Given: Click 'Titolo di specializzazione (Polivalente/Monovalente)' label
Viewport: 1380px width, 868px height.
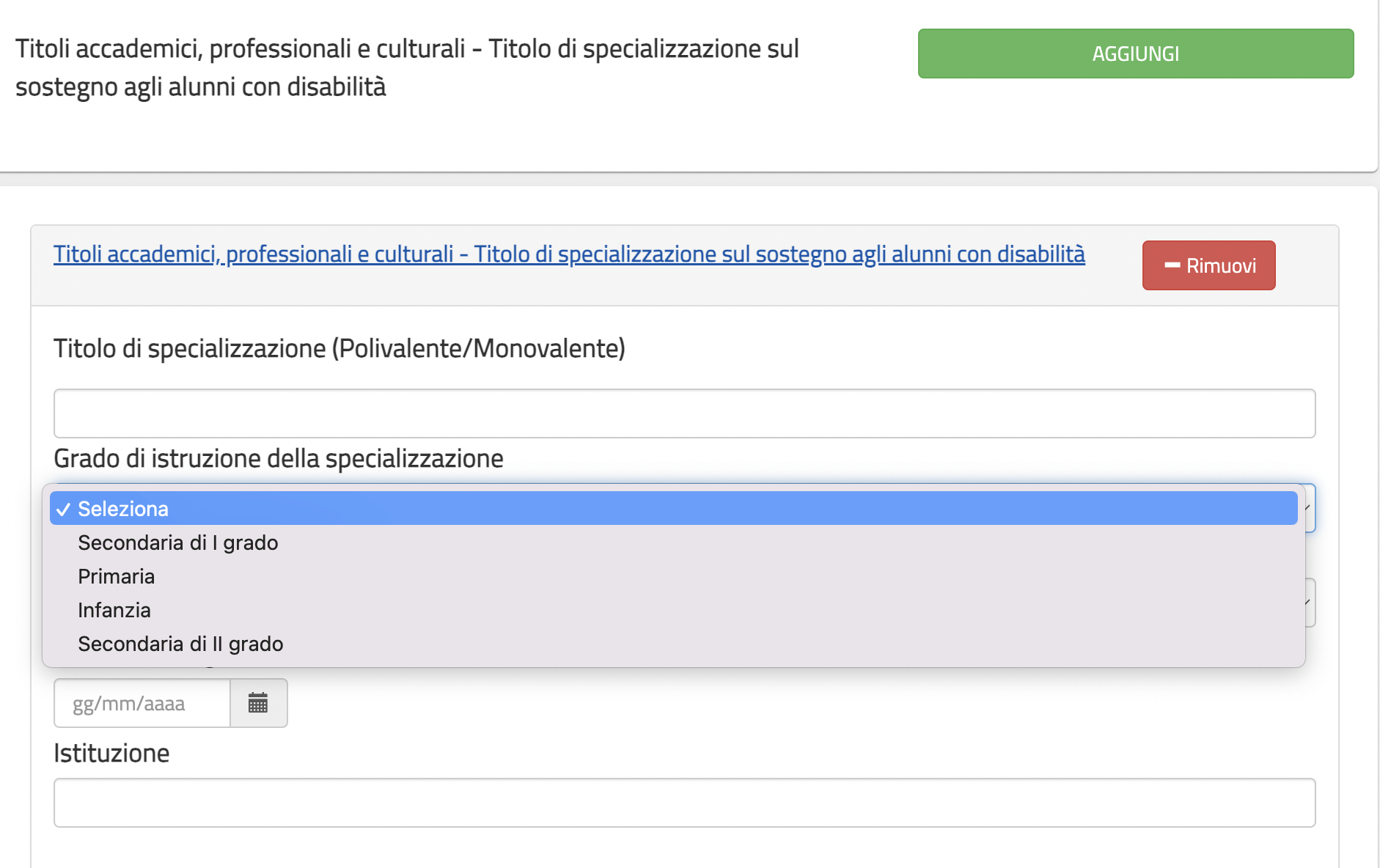Looking at the screenshot, I should [x=339, y=348].
